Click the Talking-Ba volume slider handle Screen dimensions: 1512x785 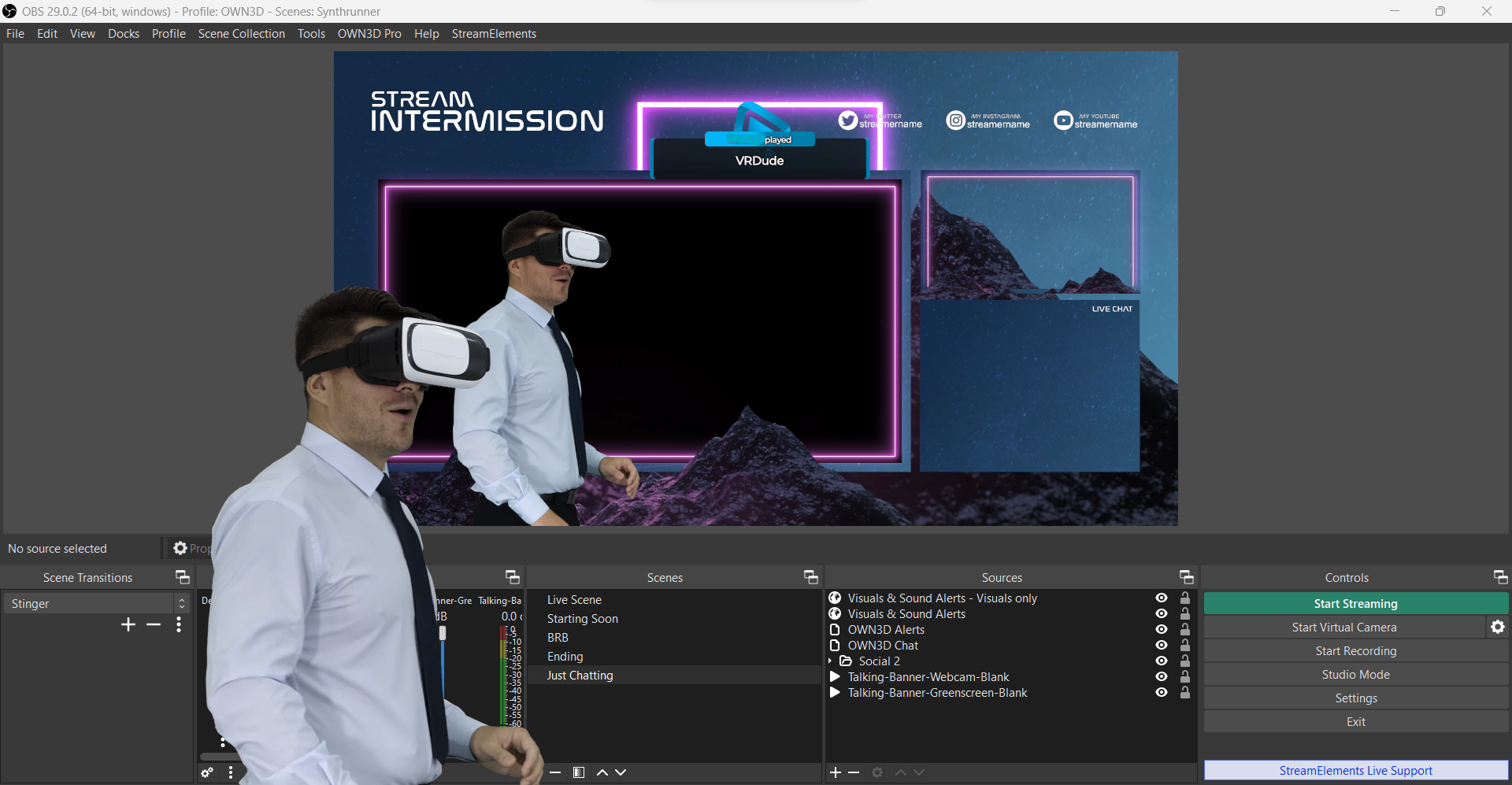click(x=443, y=633)
